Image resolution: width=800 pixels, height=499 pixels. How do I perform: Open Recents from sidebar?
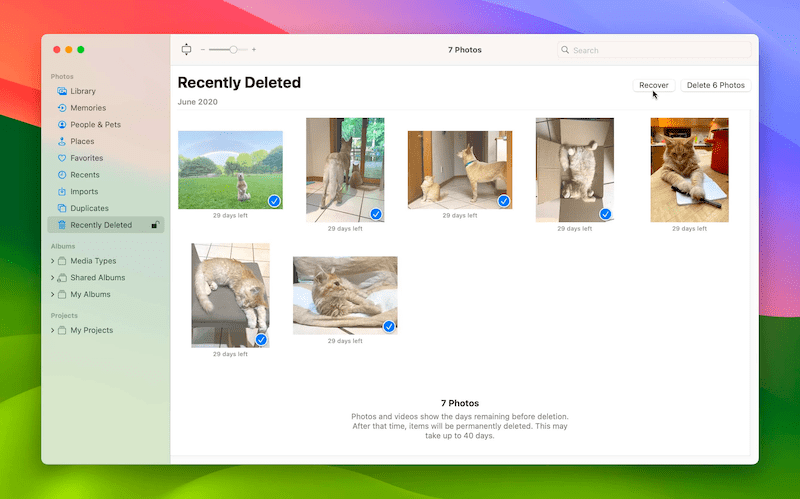106,174
